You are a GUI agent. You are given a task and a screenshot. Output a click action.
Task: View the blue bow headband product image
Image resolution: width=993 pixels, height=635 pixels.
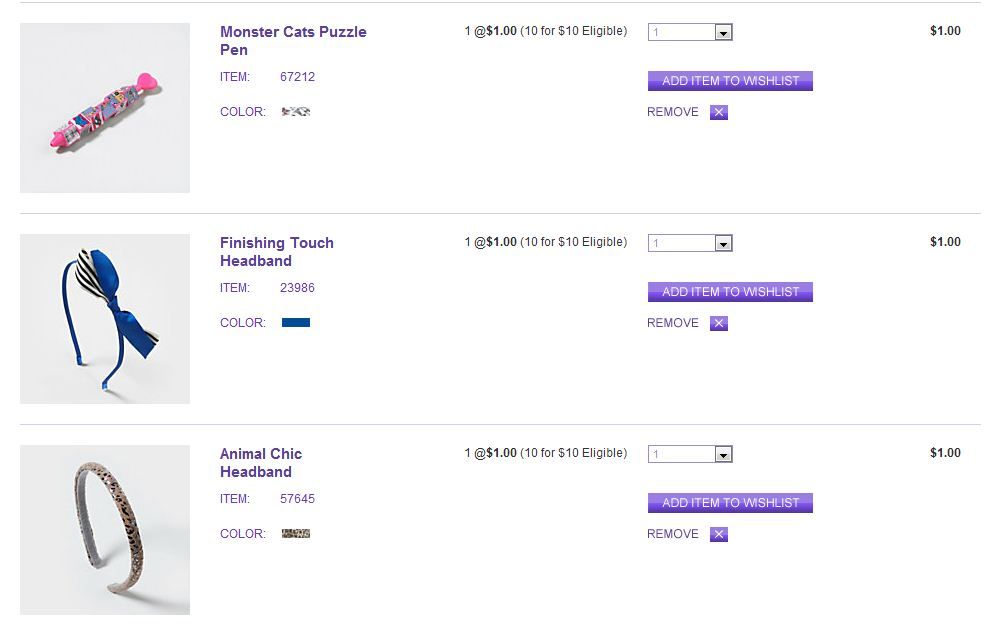tap(105, 319)
